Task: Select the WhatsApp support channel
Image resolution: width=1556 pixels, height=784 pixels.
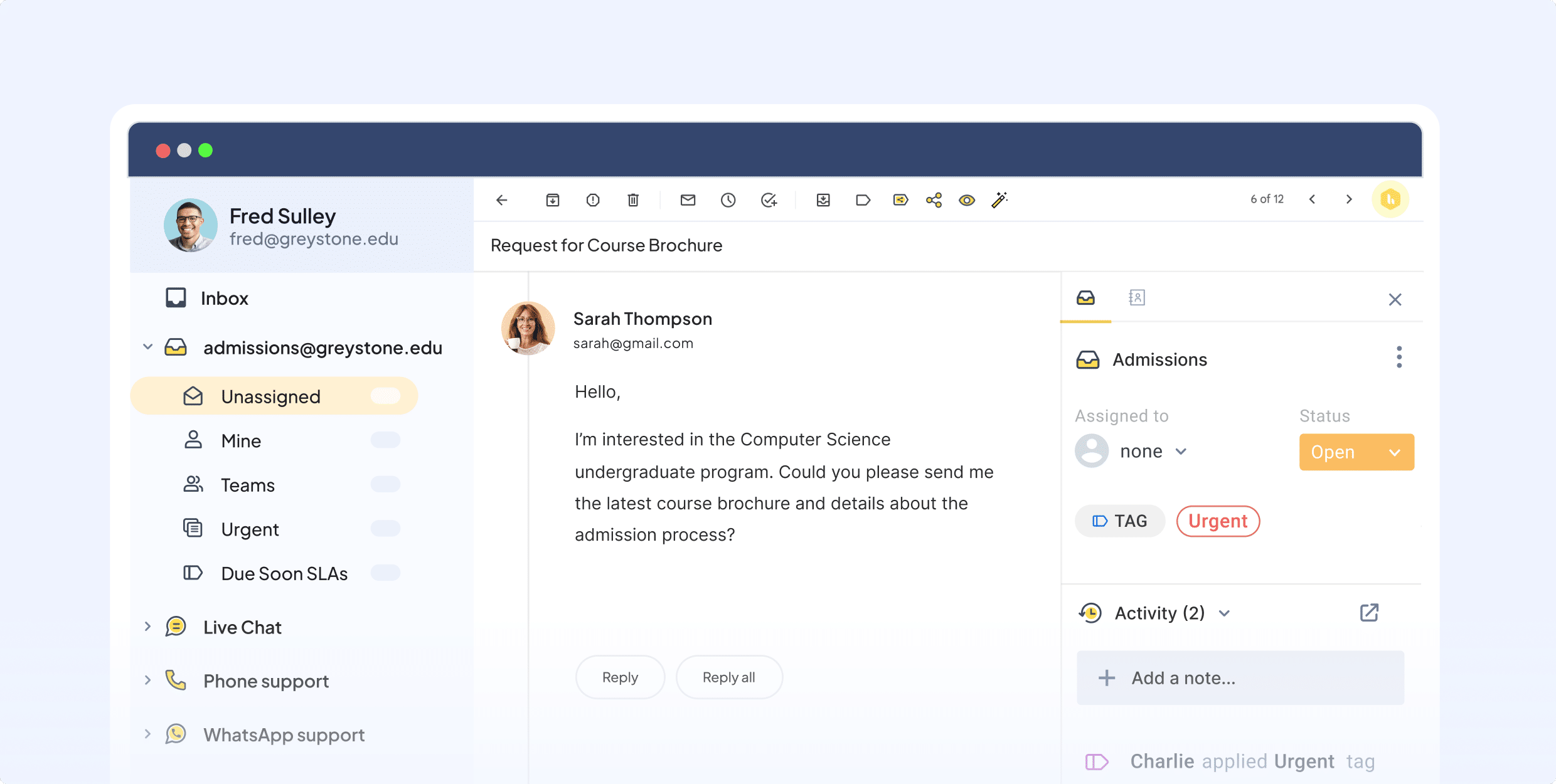Action: coord(283,734)
